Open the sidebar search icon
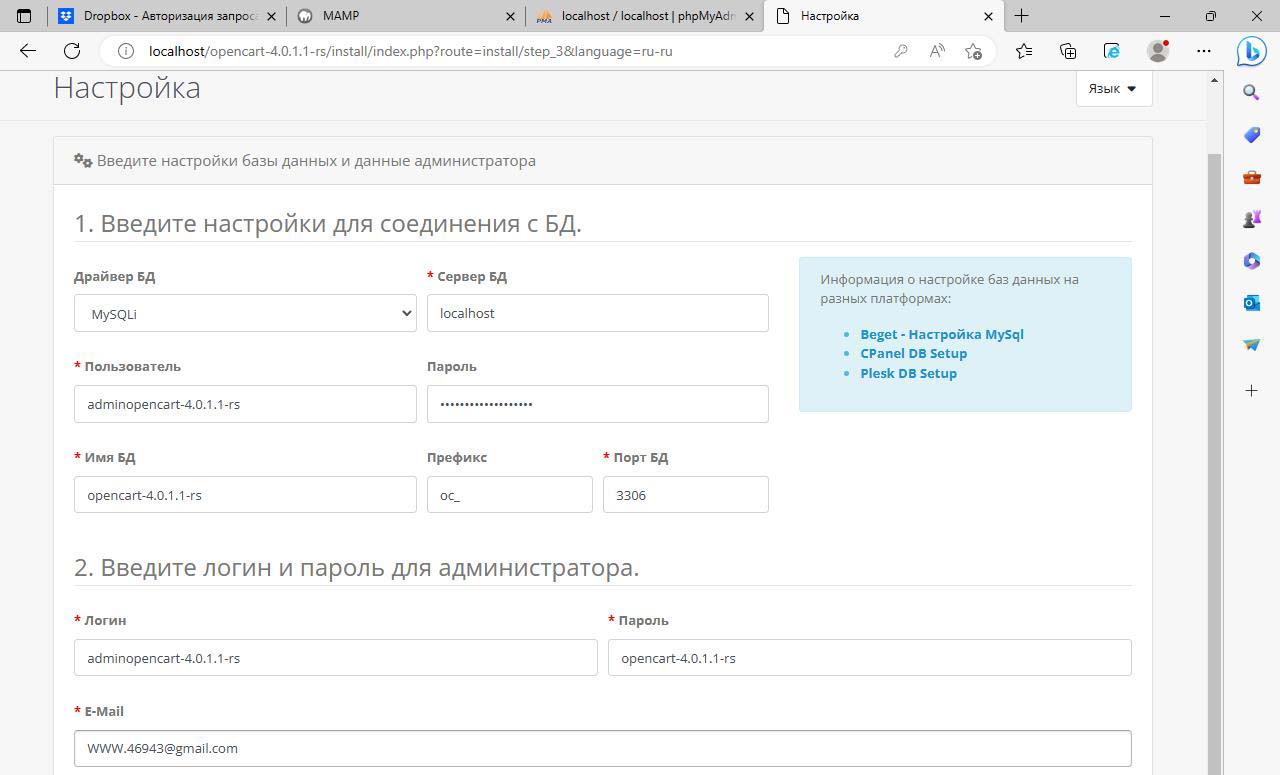Image resolution: width=1280 pixels, height=775 pixels. [1251, 93]
